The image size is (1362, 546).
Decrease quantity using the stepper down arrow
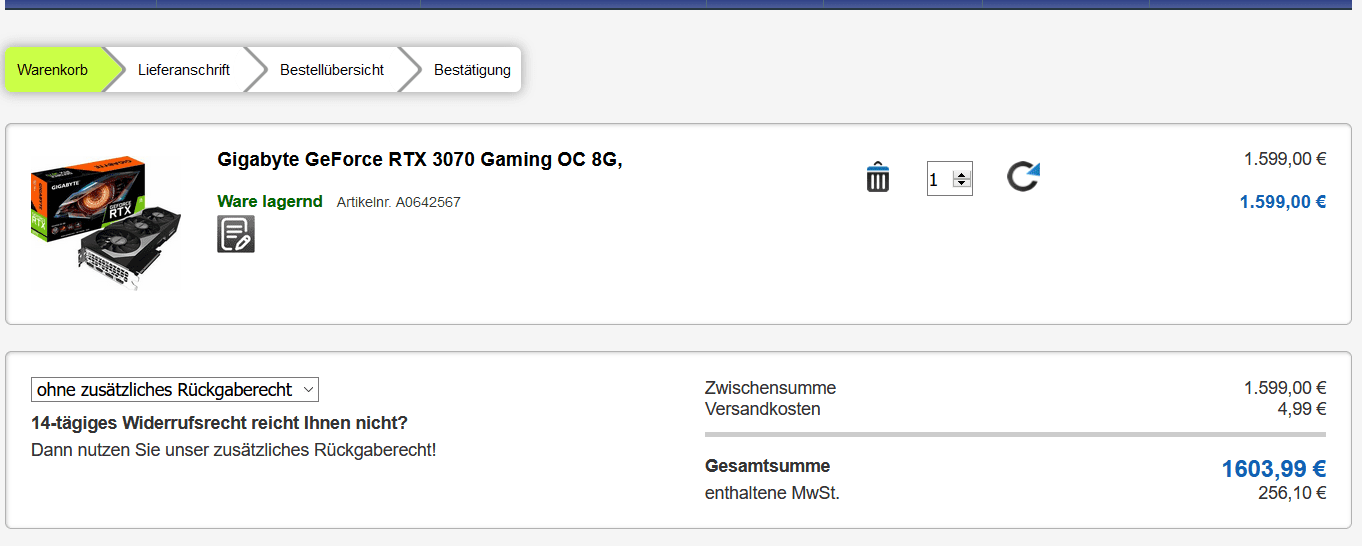click(x=962, y=184)
